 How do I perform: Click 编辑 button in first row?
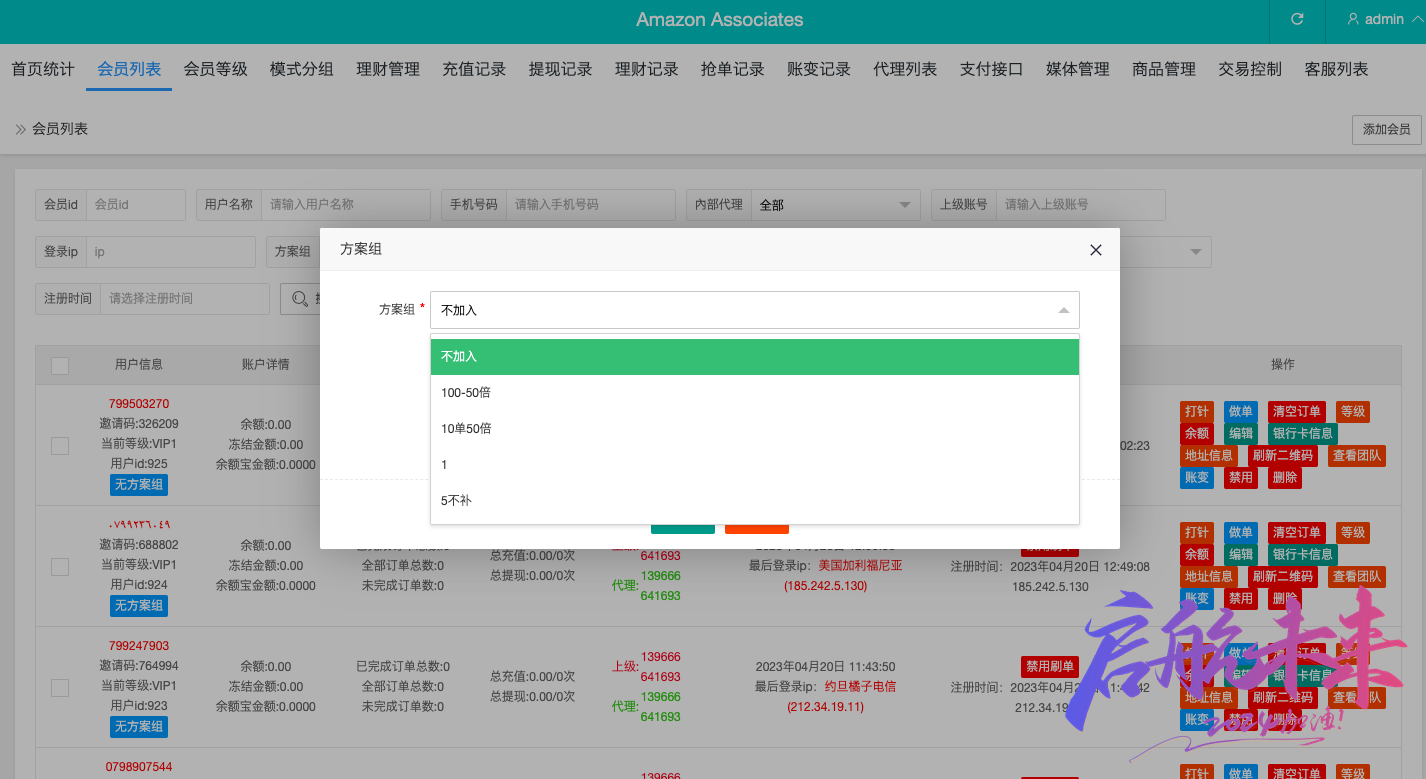[x=1241, y=434]
